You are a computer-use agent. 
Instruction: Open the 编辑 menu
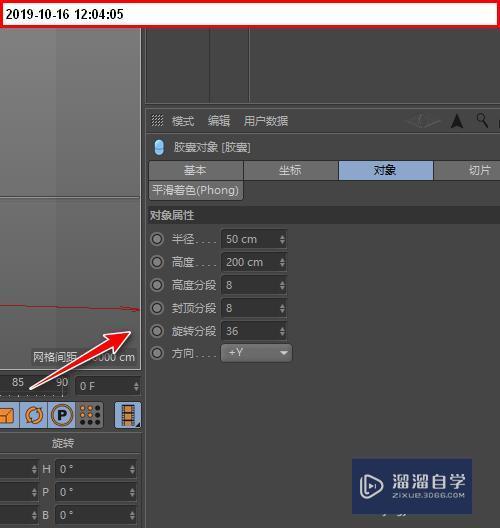(x=219, y=121)
